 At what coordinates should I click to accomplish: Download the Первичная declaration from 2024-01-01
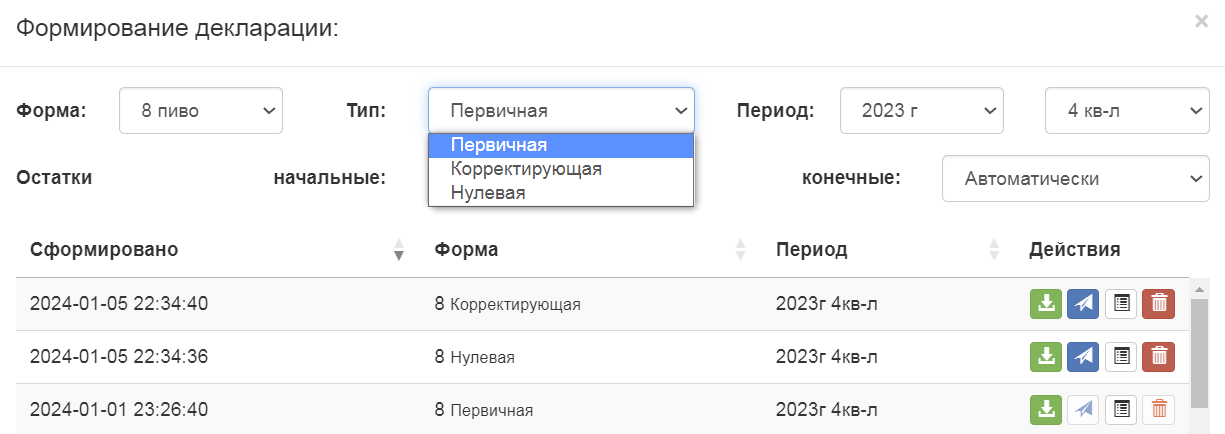pos(1045,409)
